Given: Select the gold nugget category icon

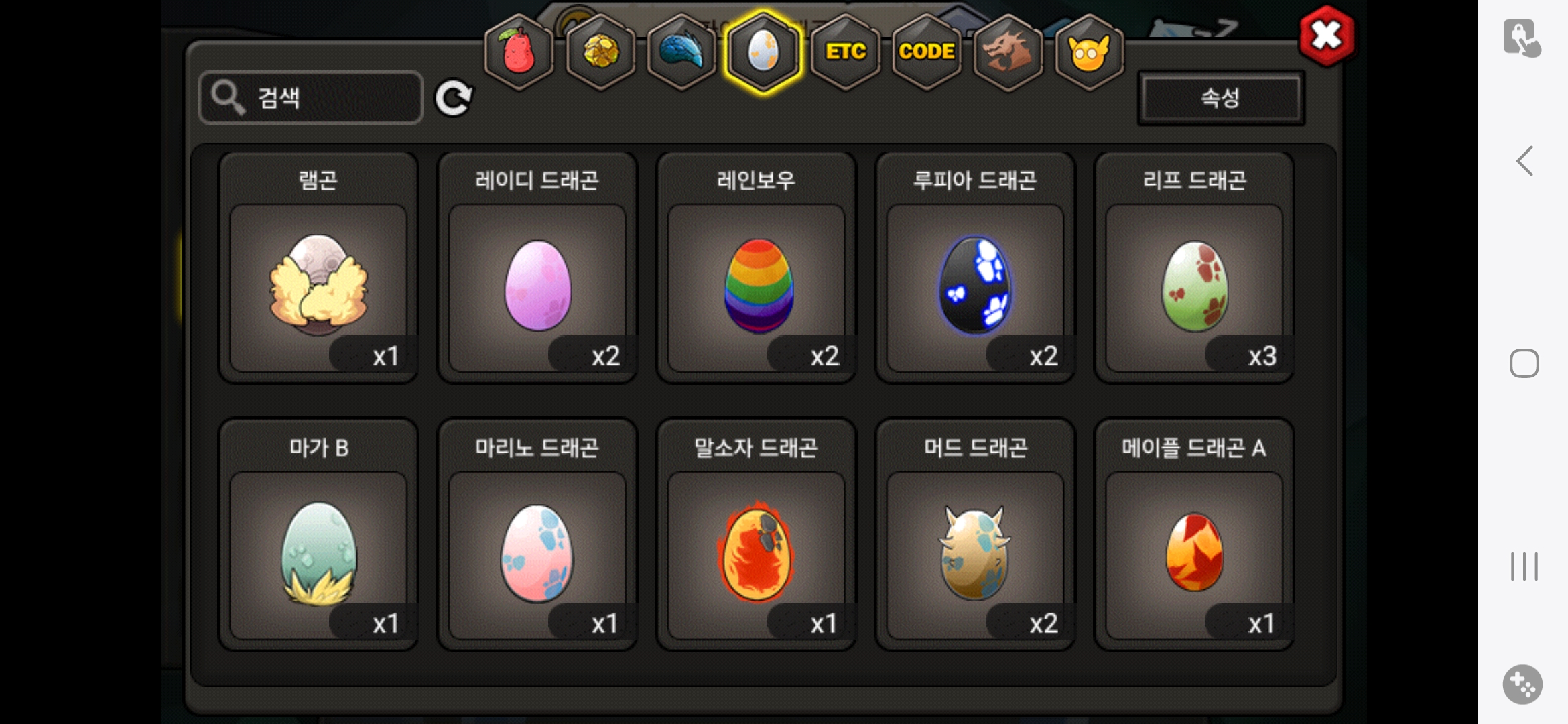Looking at the screenshot, I should point(601,52).
